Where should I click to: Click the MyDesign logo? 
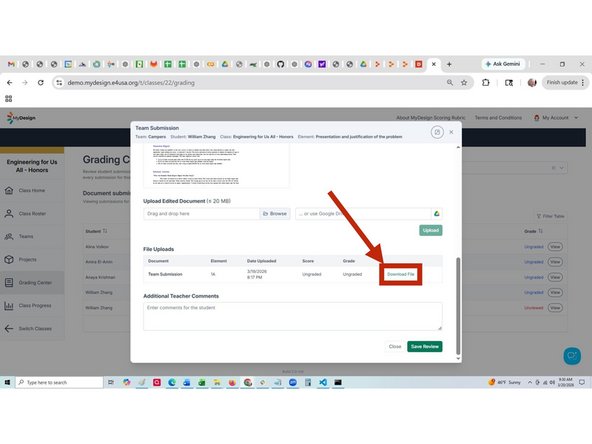point(21,118)
